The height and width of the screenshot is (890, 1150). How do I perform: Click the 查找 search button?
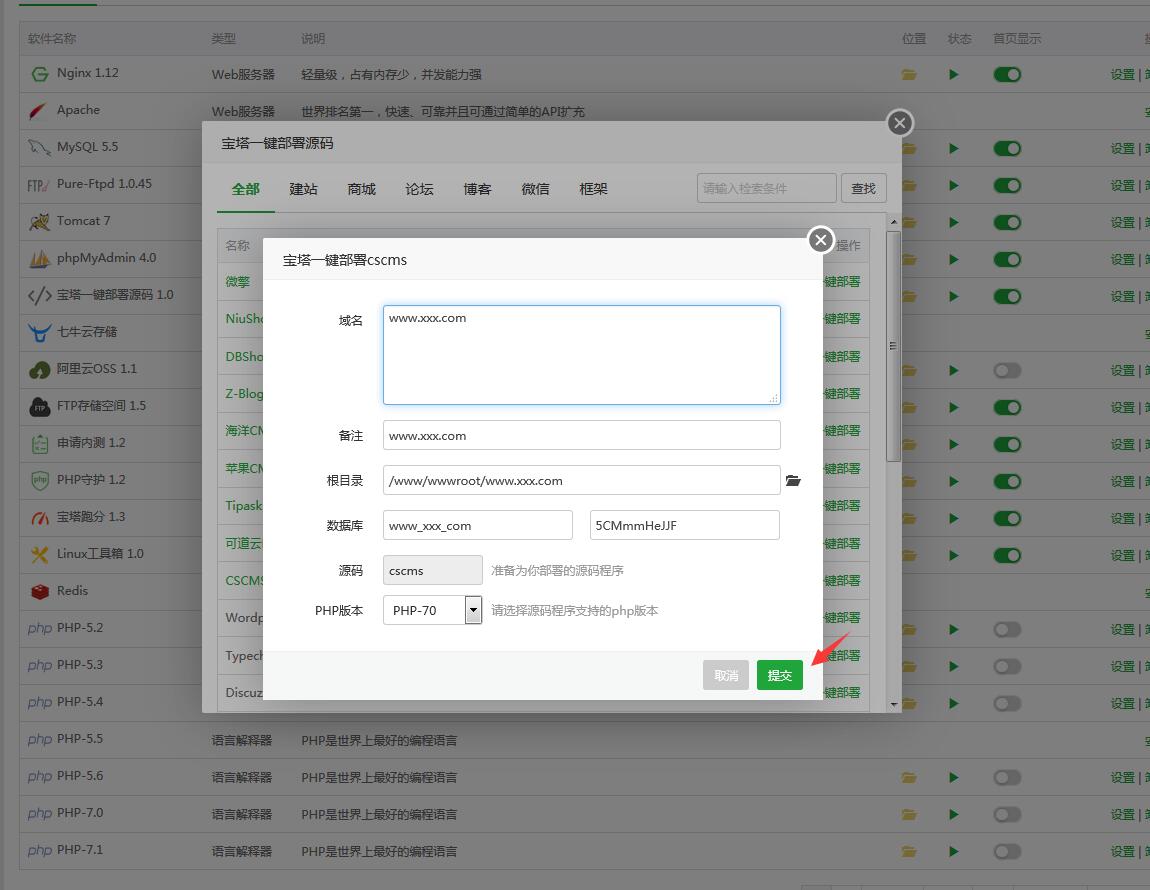(863, 189)
